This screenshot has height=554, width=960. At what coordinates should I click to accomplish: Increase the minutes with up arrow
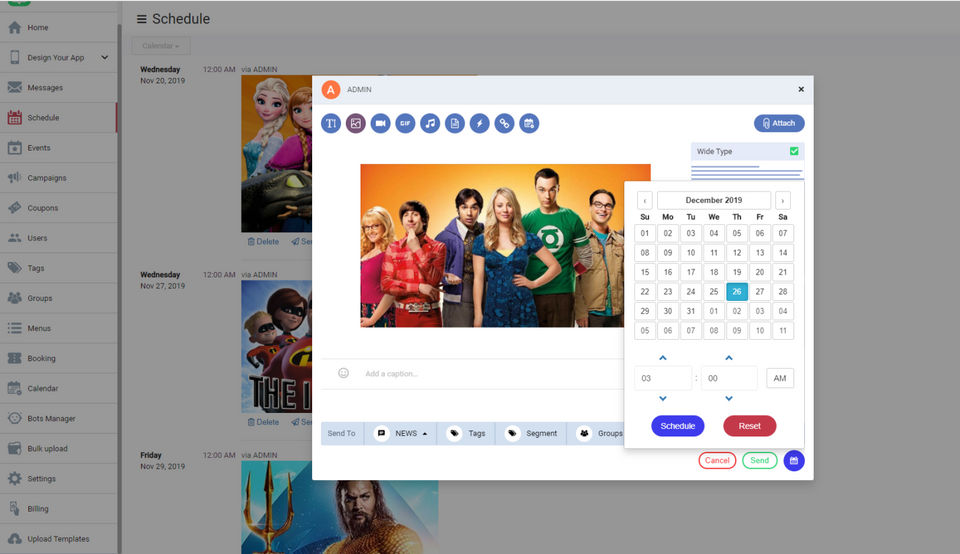tap(729, 357)
